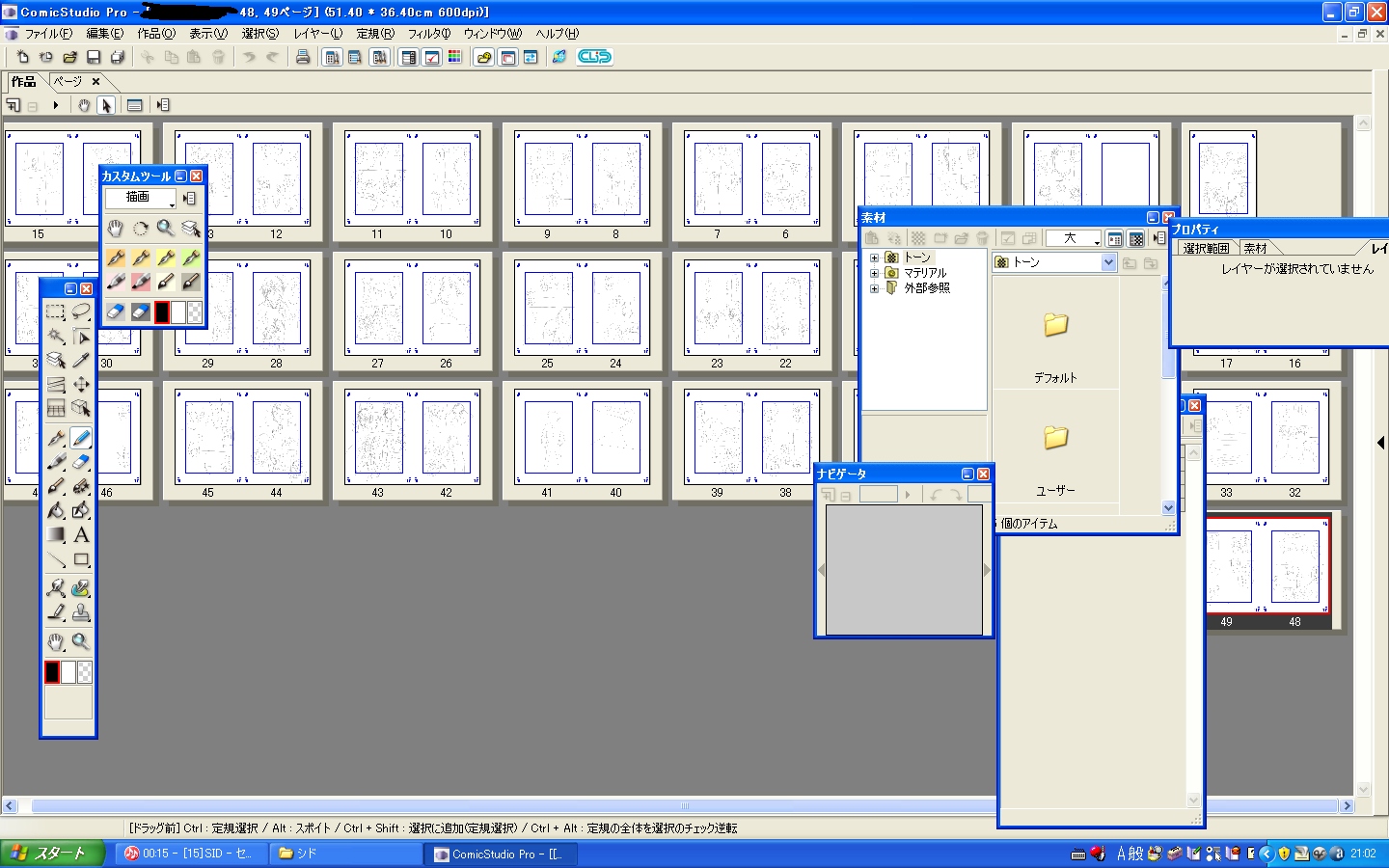Expand the 外部参照 tree node
Screen dimensions: 1389x868
(x=875, y=288)
